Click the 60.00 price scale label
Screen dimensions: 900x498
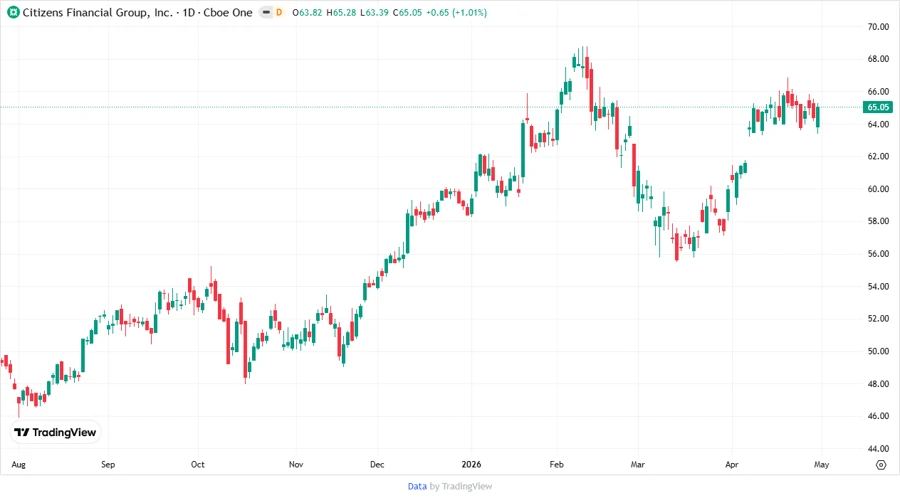coord(878,189)
